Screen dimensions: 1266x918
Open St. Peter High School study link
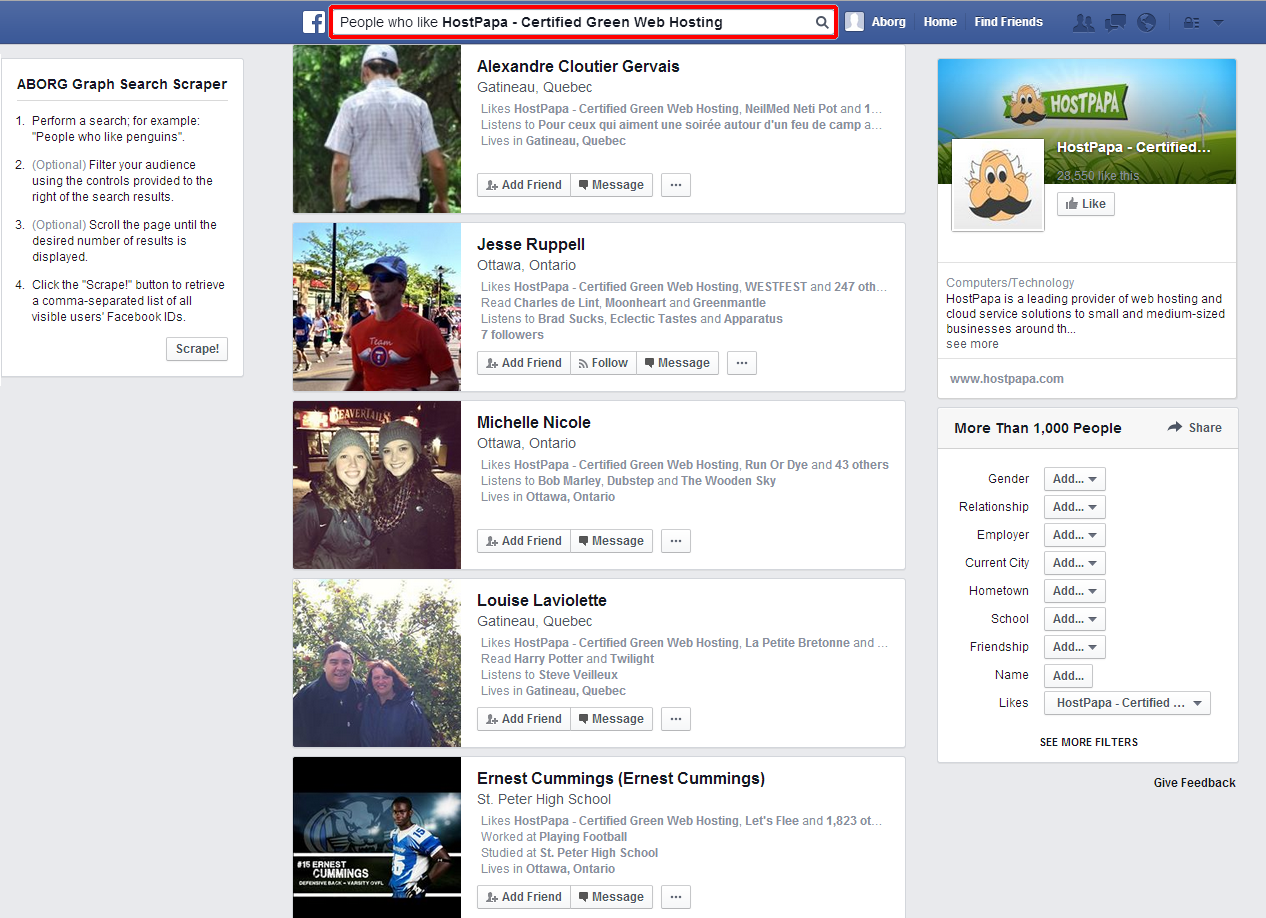tap(599, 853)
